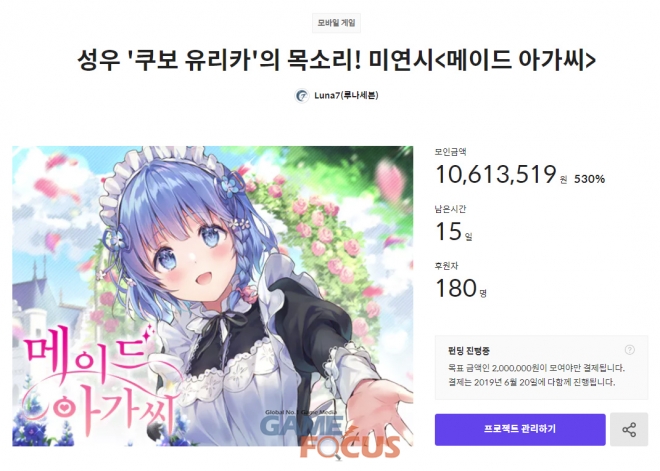Click the Luna7 creator avatar icon
This screenshot has height=471, width=660.
coord(301,96)
